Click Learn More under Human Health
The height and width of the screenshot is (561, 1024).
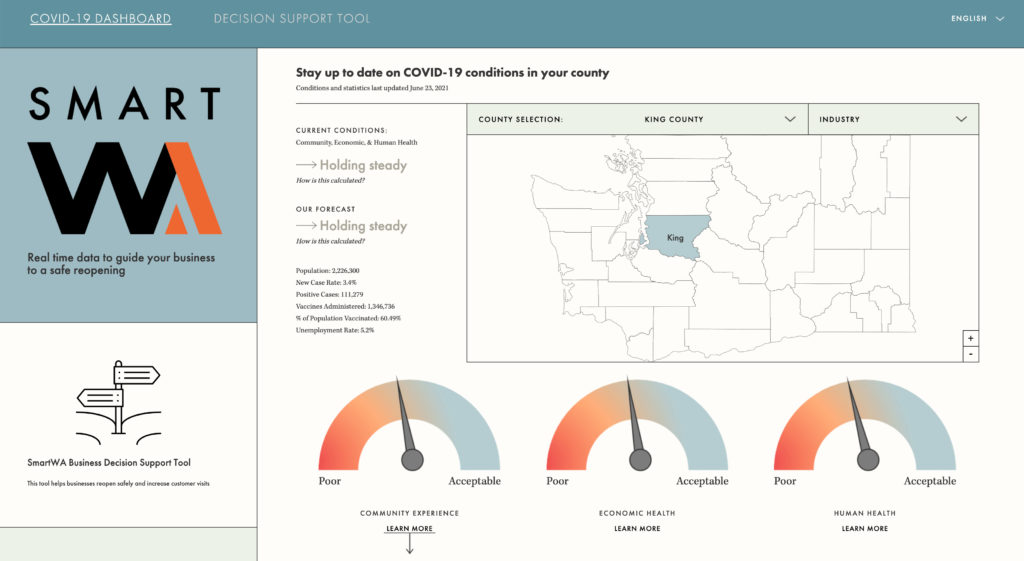pyautogui.click(x=864, y=528)
